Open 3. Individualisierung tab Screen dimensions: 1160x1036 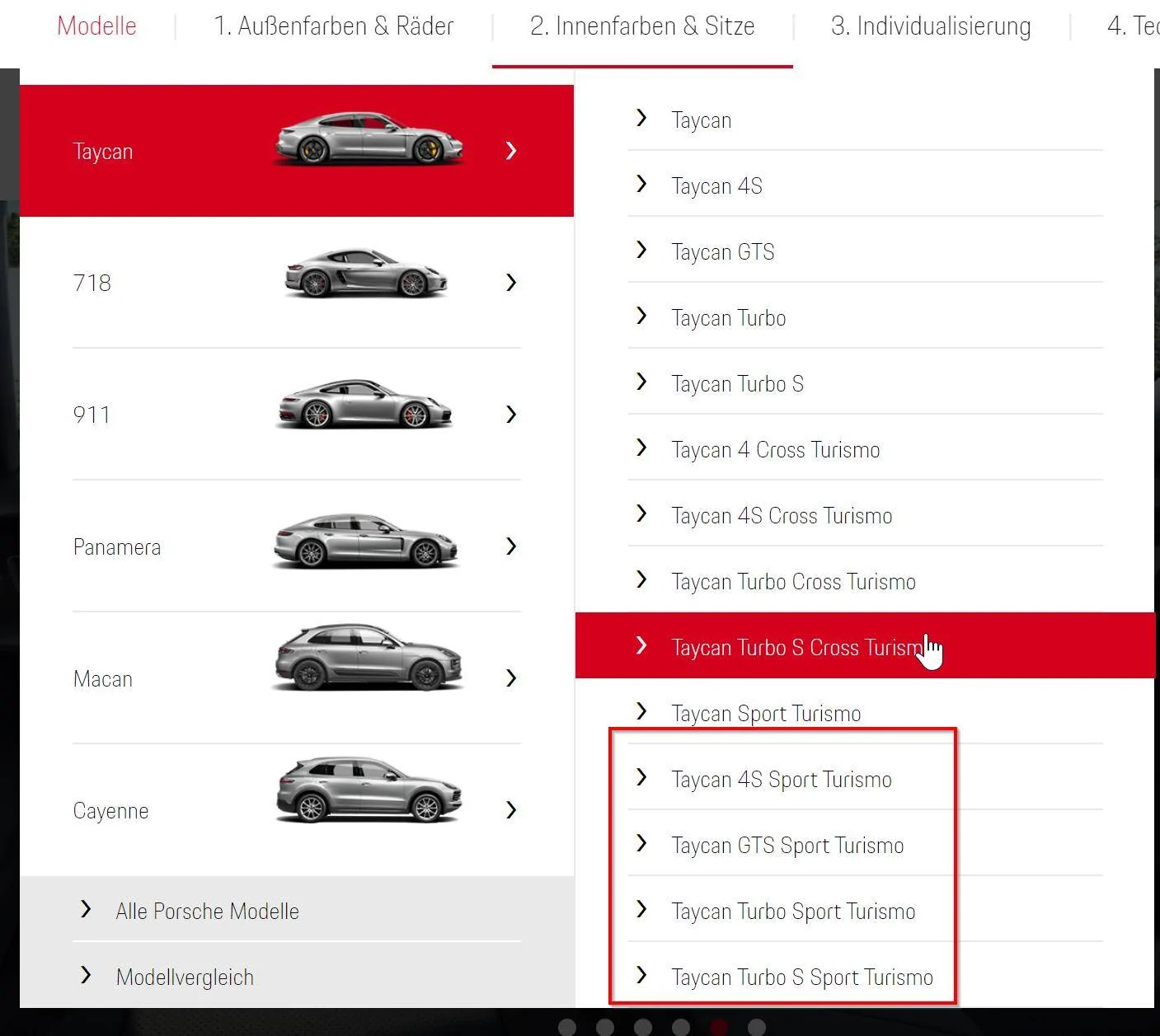[931, 26]
